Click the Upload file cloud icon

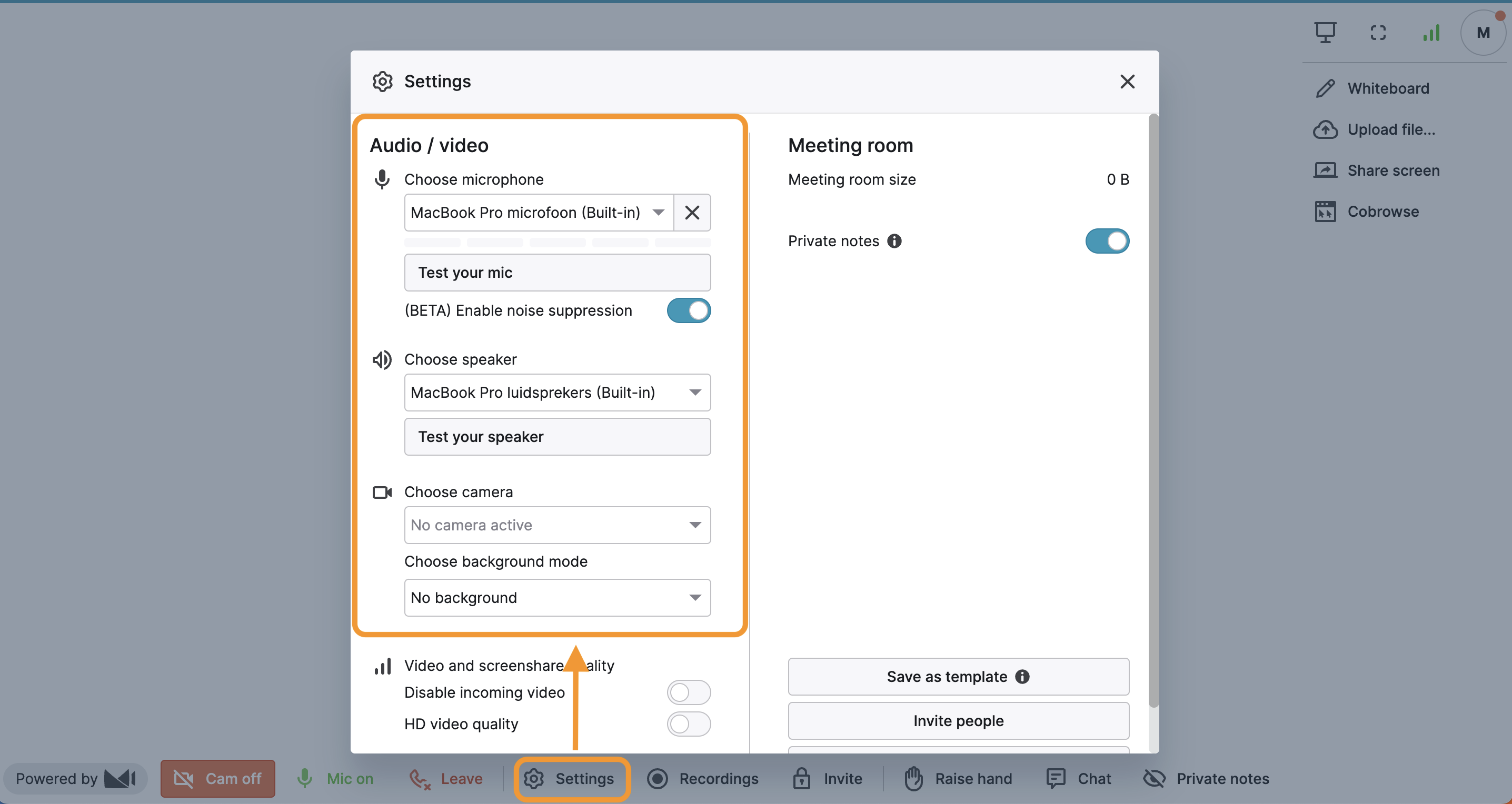(1325, 129)
